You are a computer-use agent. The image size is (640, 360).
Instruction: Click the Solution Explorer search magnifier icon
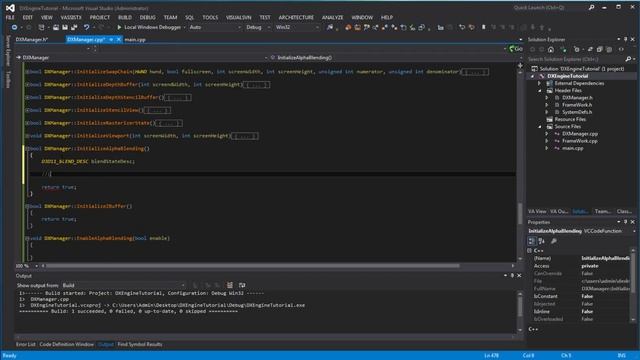628,59
